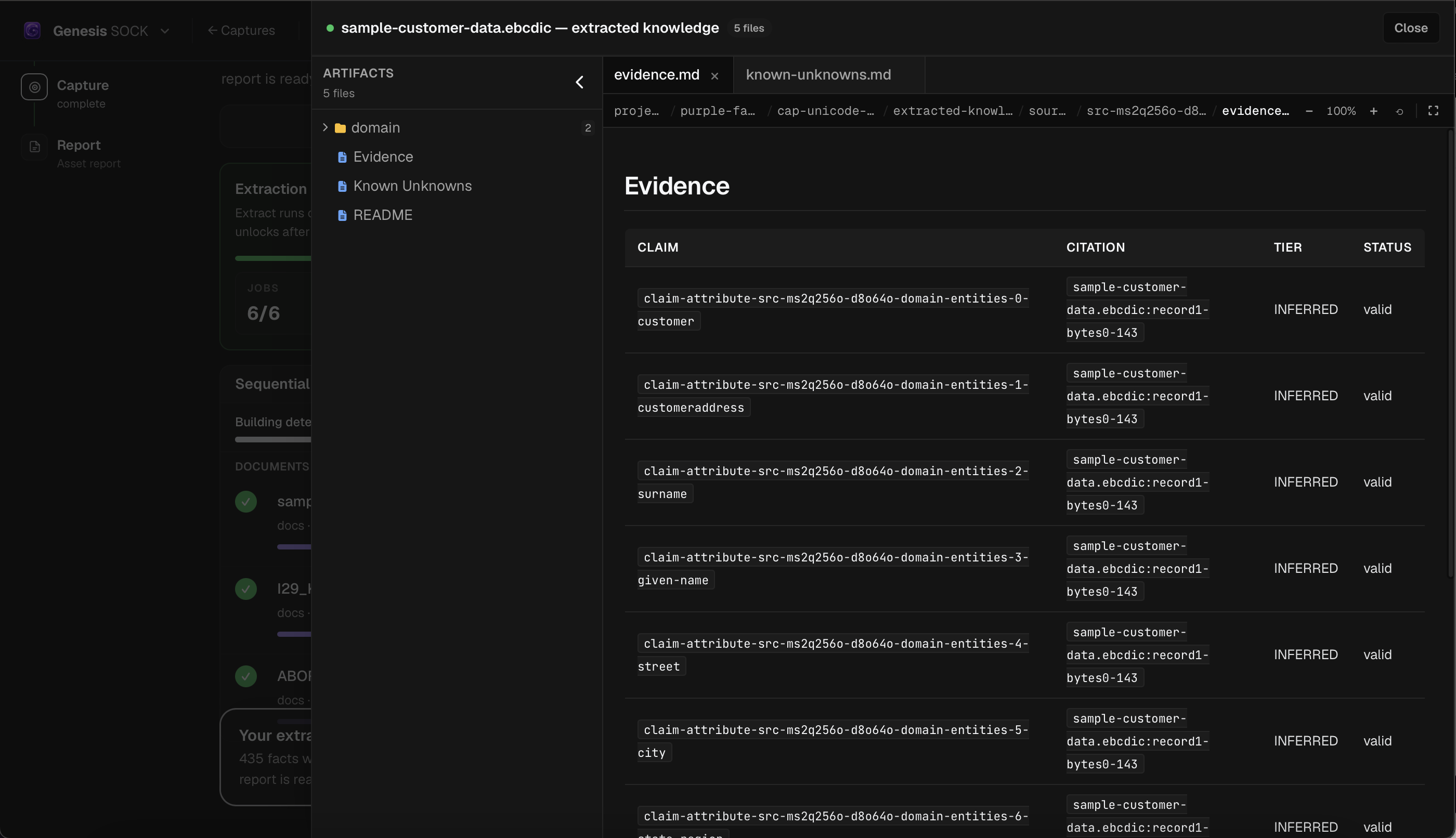Click the README file icon
The image size is (1456, 838).
click(x=342, y=215)
